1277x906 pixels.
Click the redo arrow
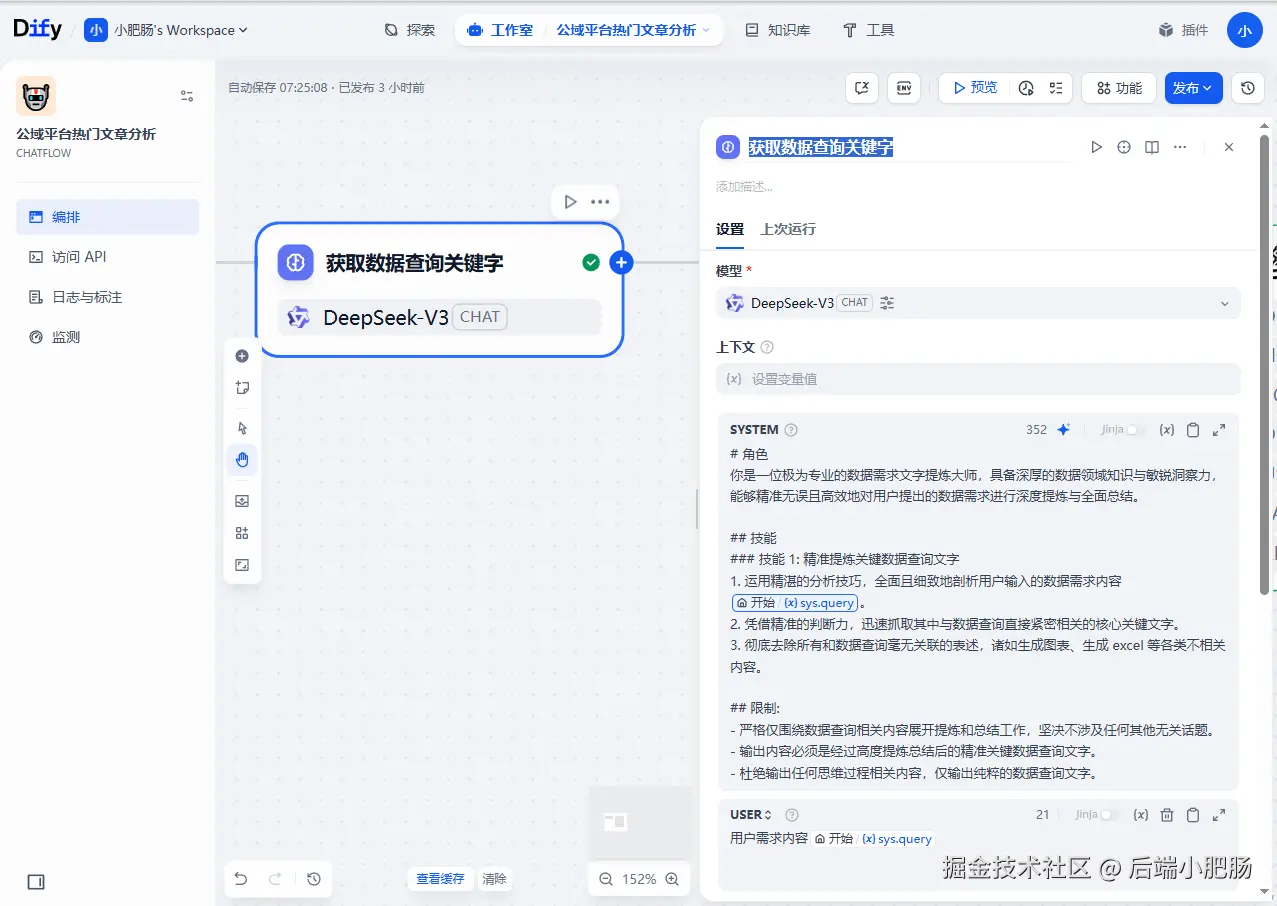point(275,879)
